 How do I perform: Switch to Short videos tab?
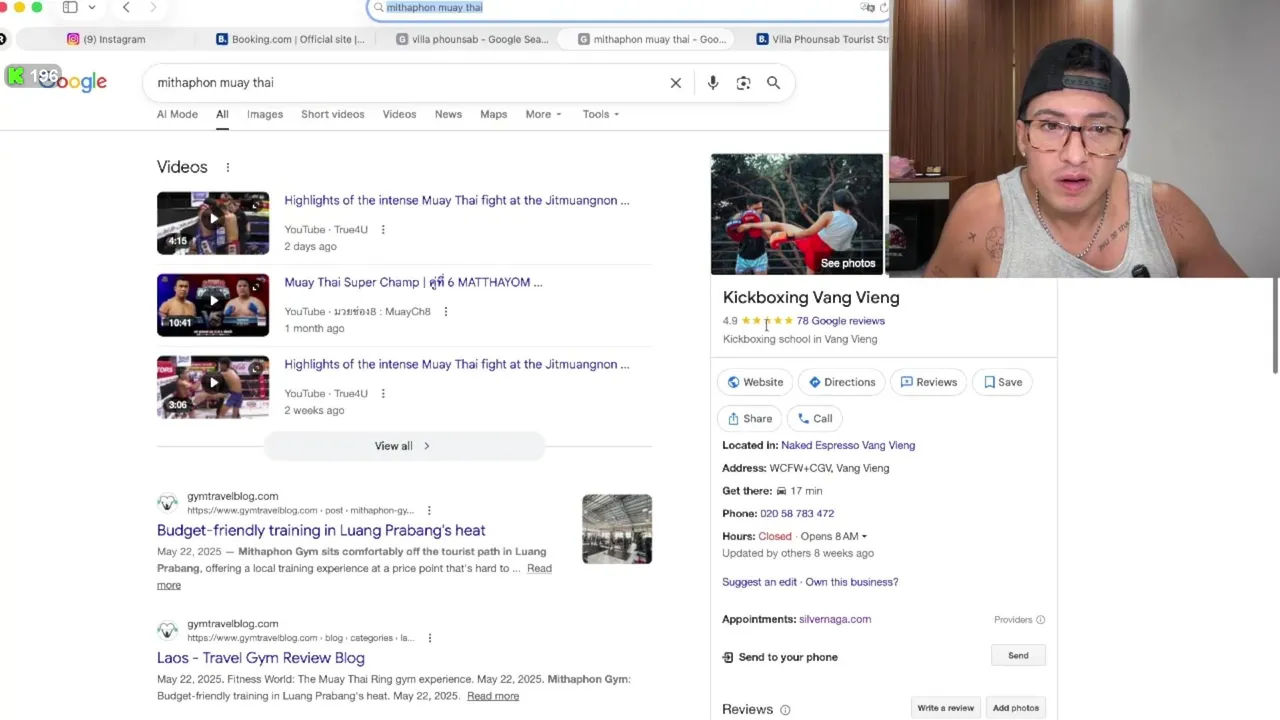pyautogui.click(x=333, y=114)
